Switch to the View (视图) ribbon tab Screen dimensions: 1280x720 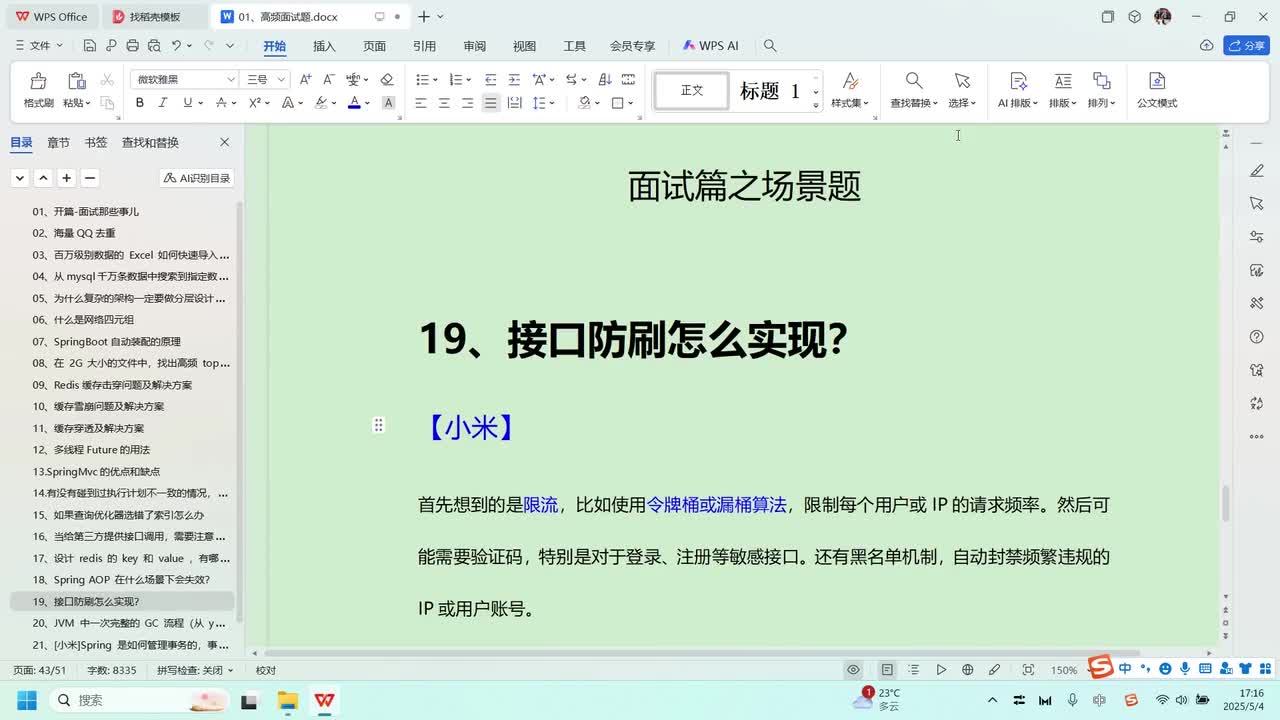(524, 46)
